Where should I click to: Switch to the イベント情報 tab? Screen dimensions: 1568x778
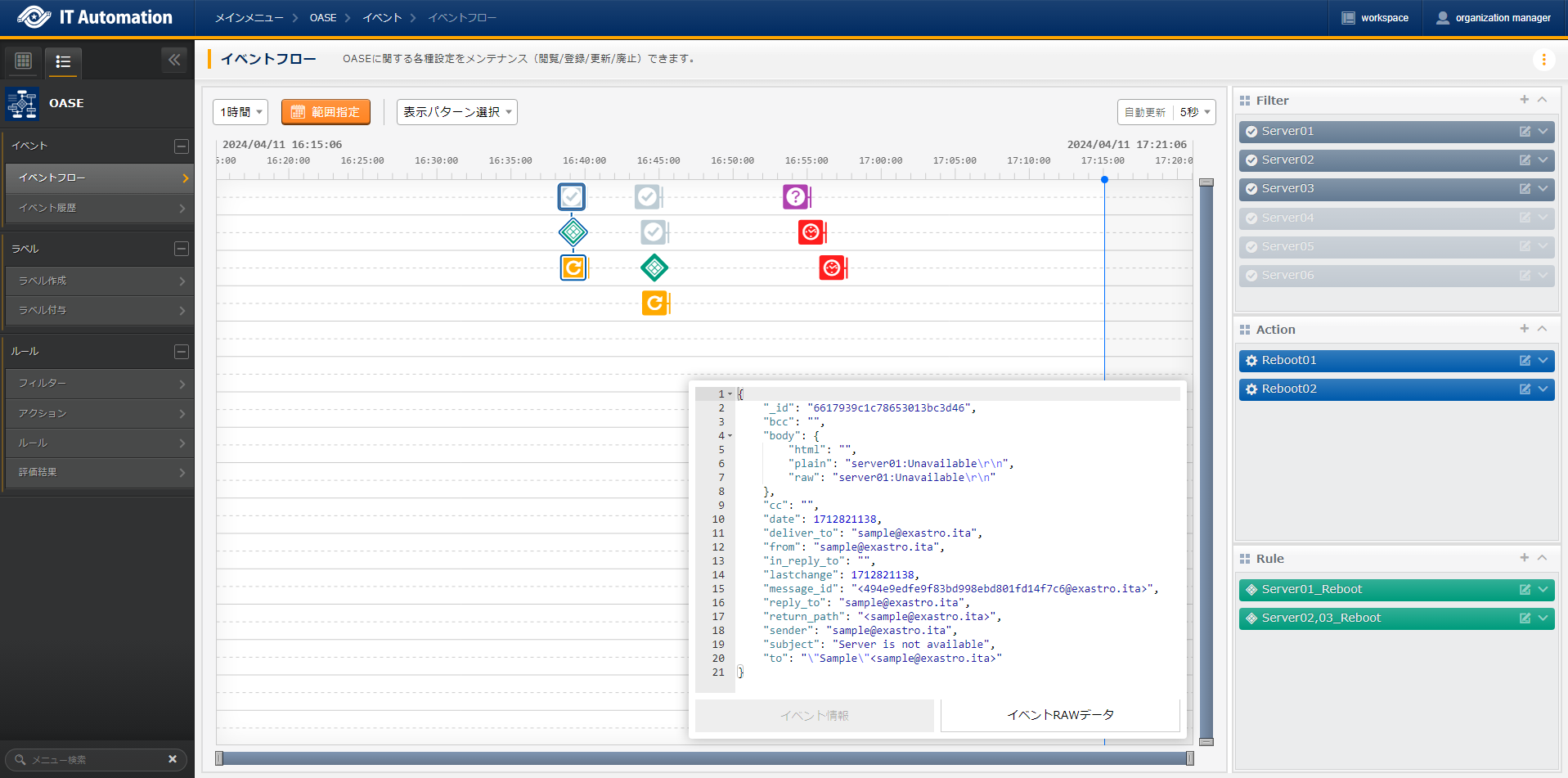point(814,716)
